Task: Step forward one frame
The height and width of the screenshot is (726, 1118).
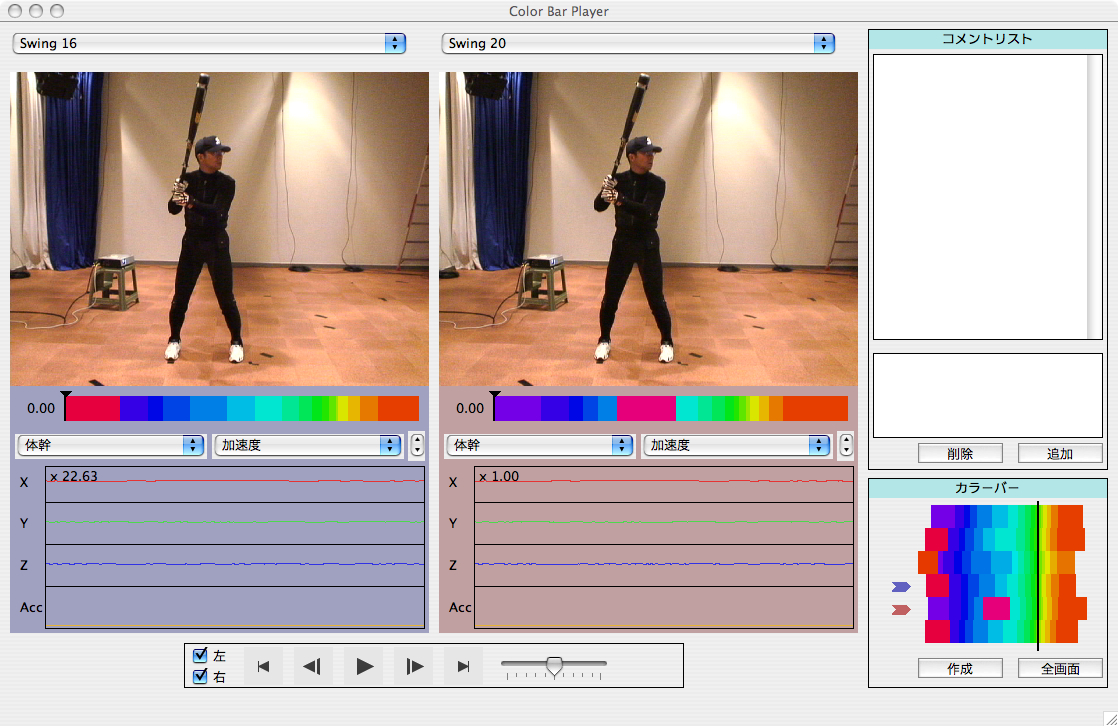Action: (x=414, y=666)
